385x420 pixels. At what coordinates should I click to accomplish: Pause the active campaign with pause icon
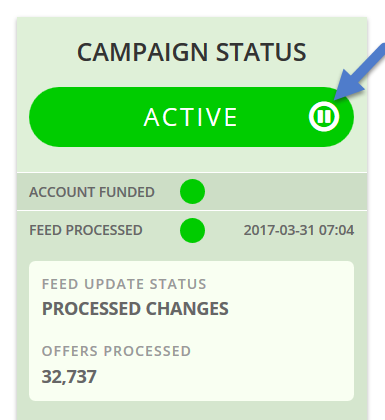pyautogui.click(x=324, y=117)
